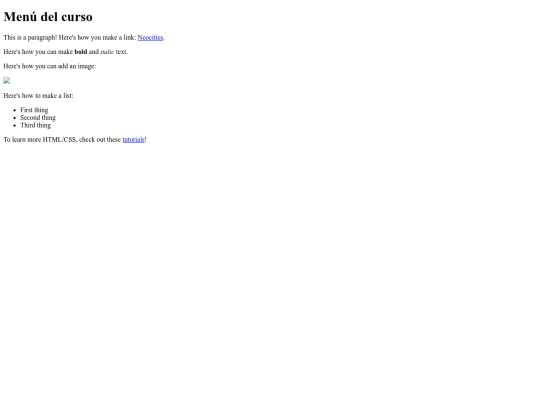Click the First thing list item

click(34, 110)
